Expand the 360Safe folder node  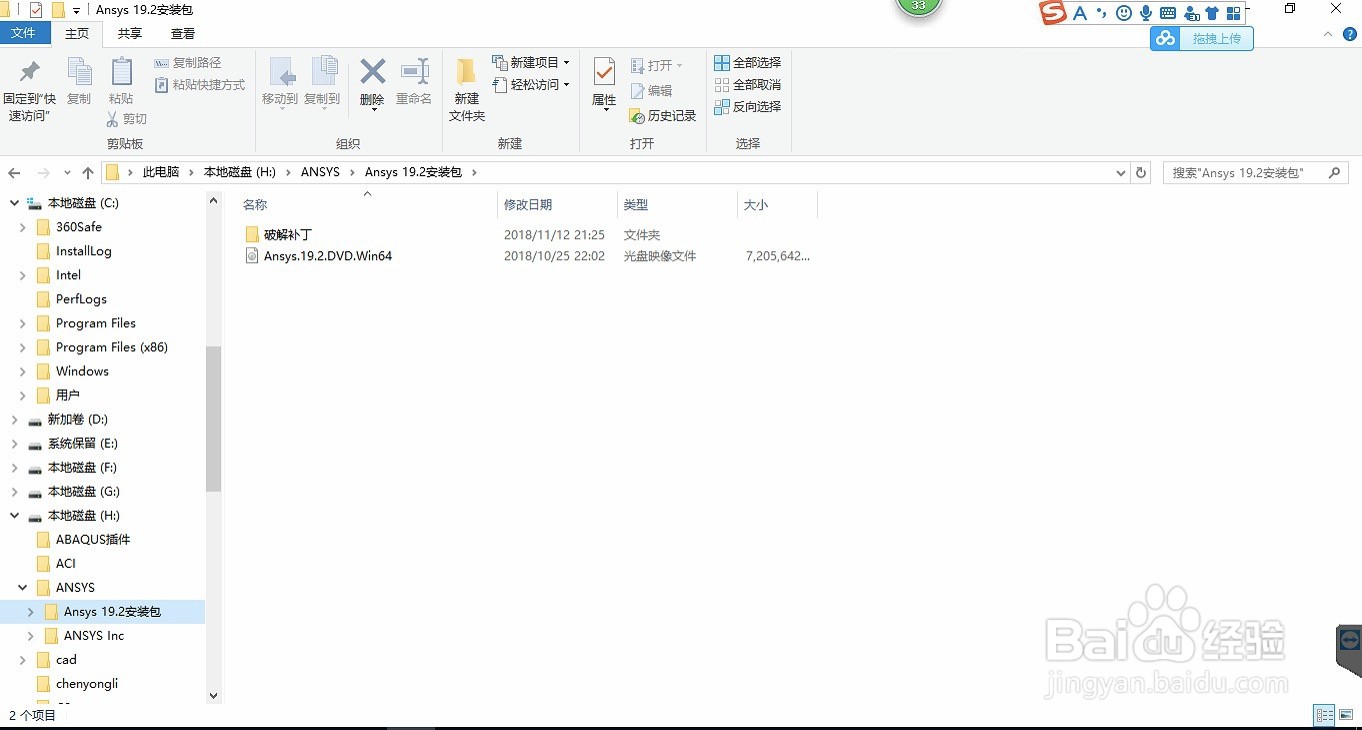pos(23,227)
